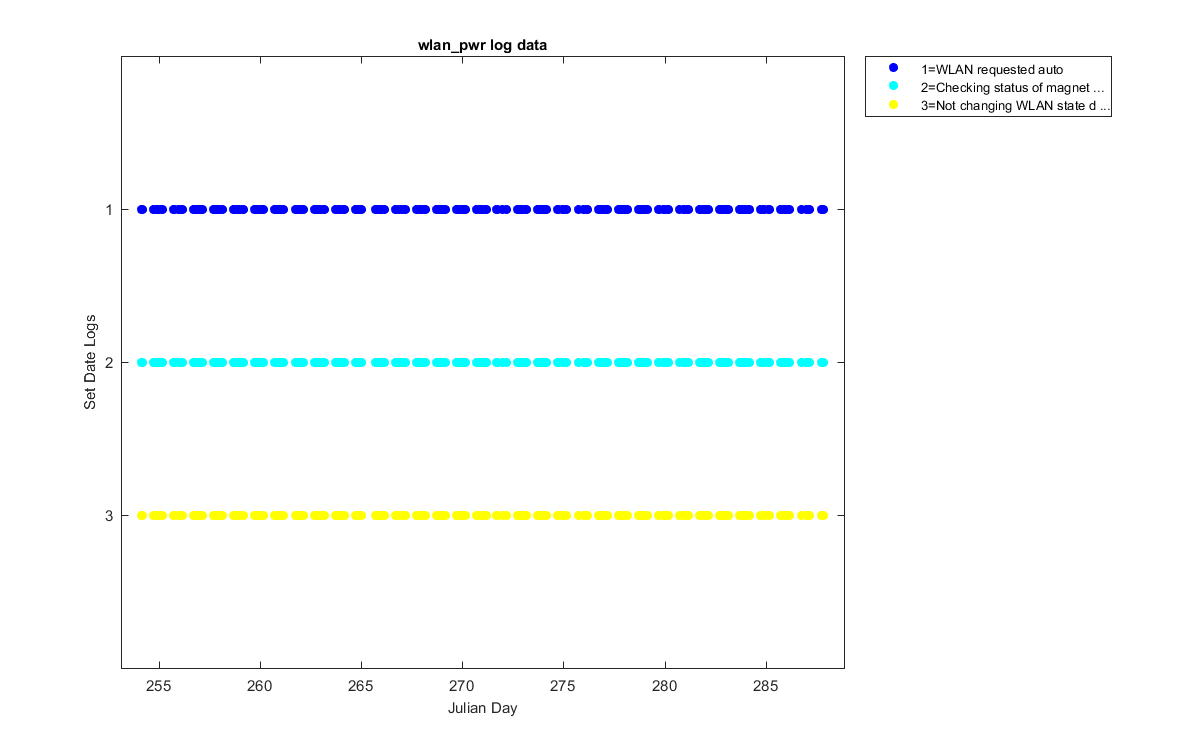Click x-axis tick label 270
The image size is (1200, 750).
pos(462,687)
